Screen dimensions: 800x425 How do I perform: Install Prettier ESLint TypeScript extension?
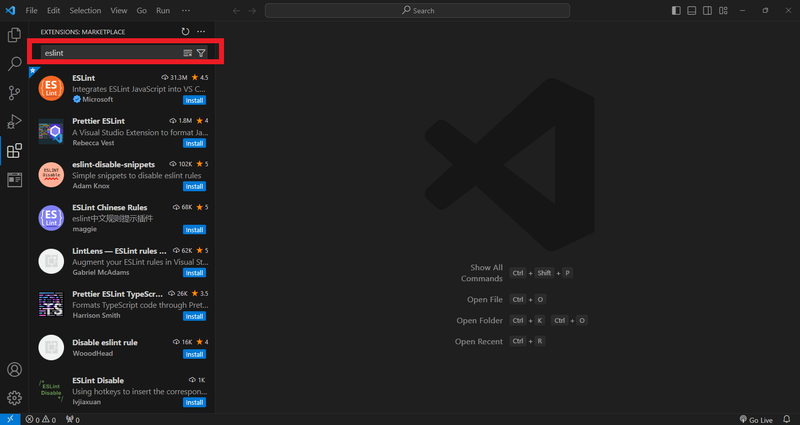(194, 316)
